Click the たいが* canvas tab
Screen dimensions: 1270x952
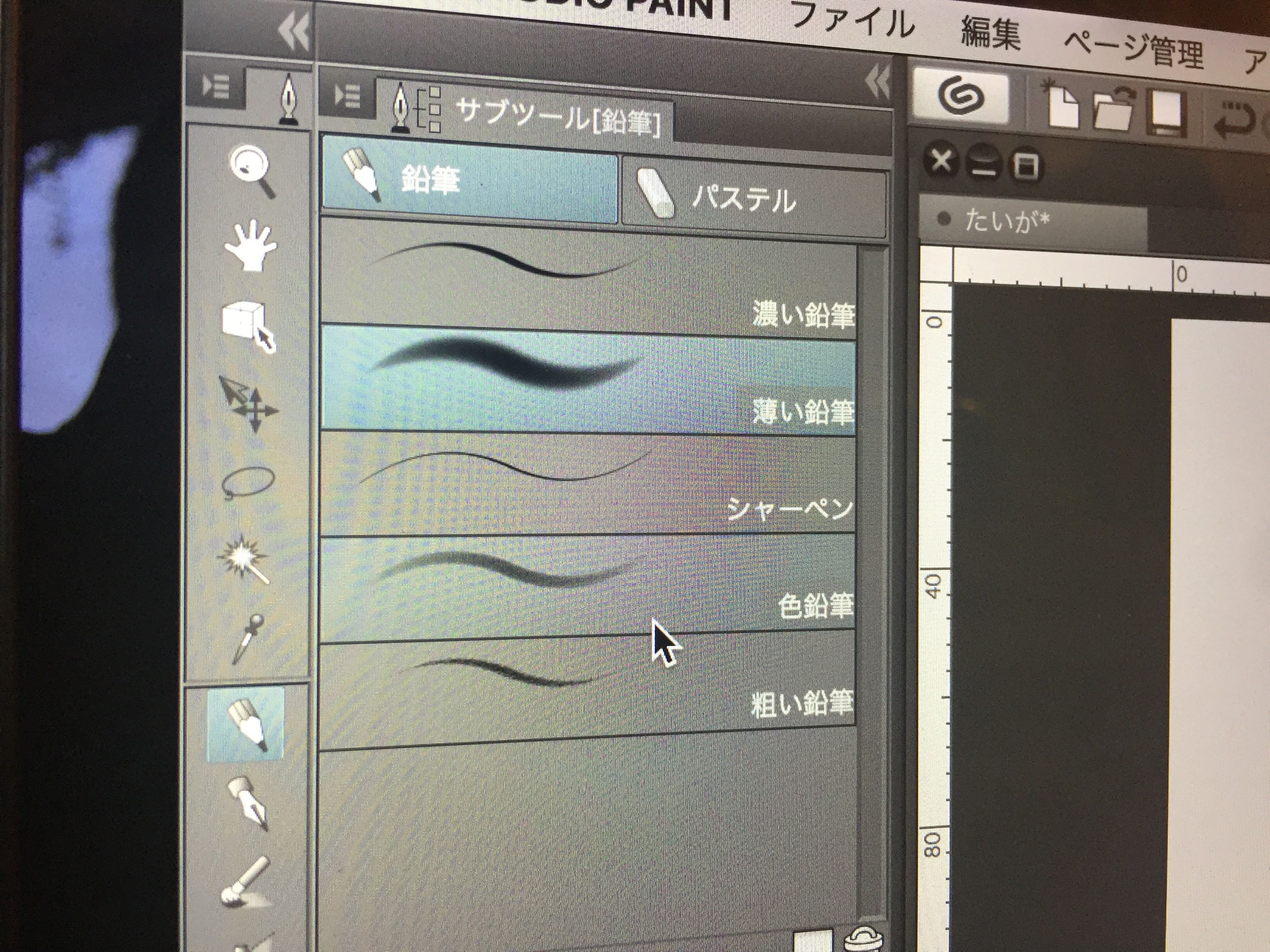coord(1033,222)
